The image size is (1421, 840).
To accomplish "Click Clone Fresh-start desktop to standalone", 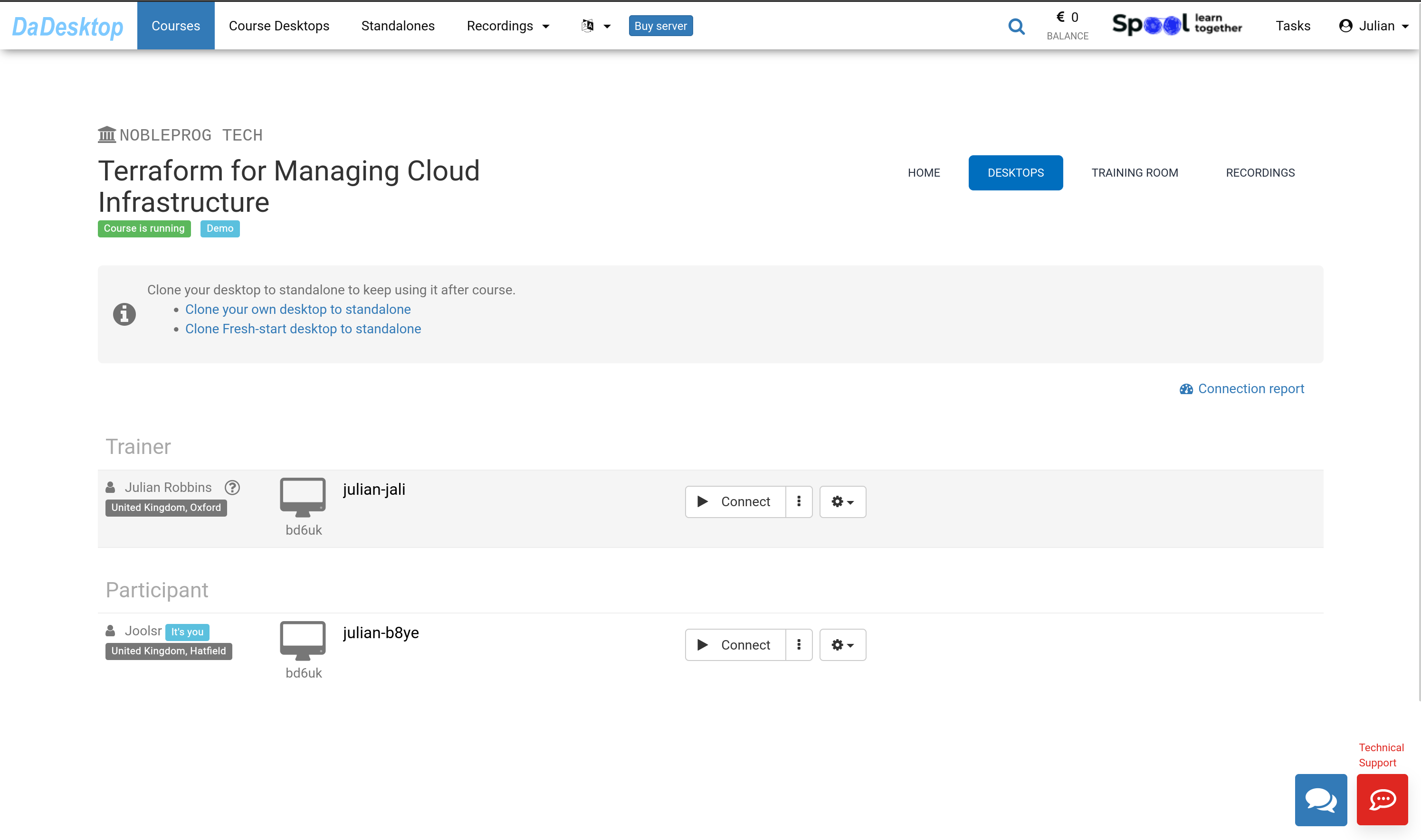I will coord(303,329).
